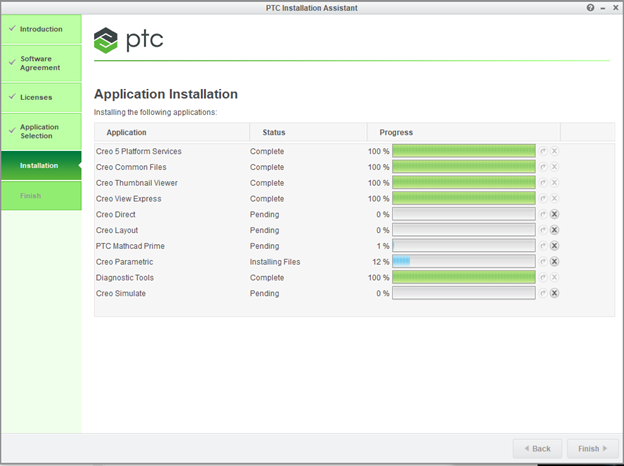624x466 pixels.
Task: Click the 12 % progress value
Action: 381,262
